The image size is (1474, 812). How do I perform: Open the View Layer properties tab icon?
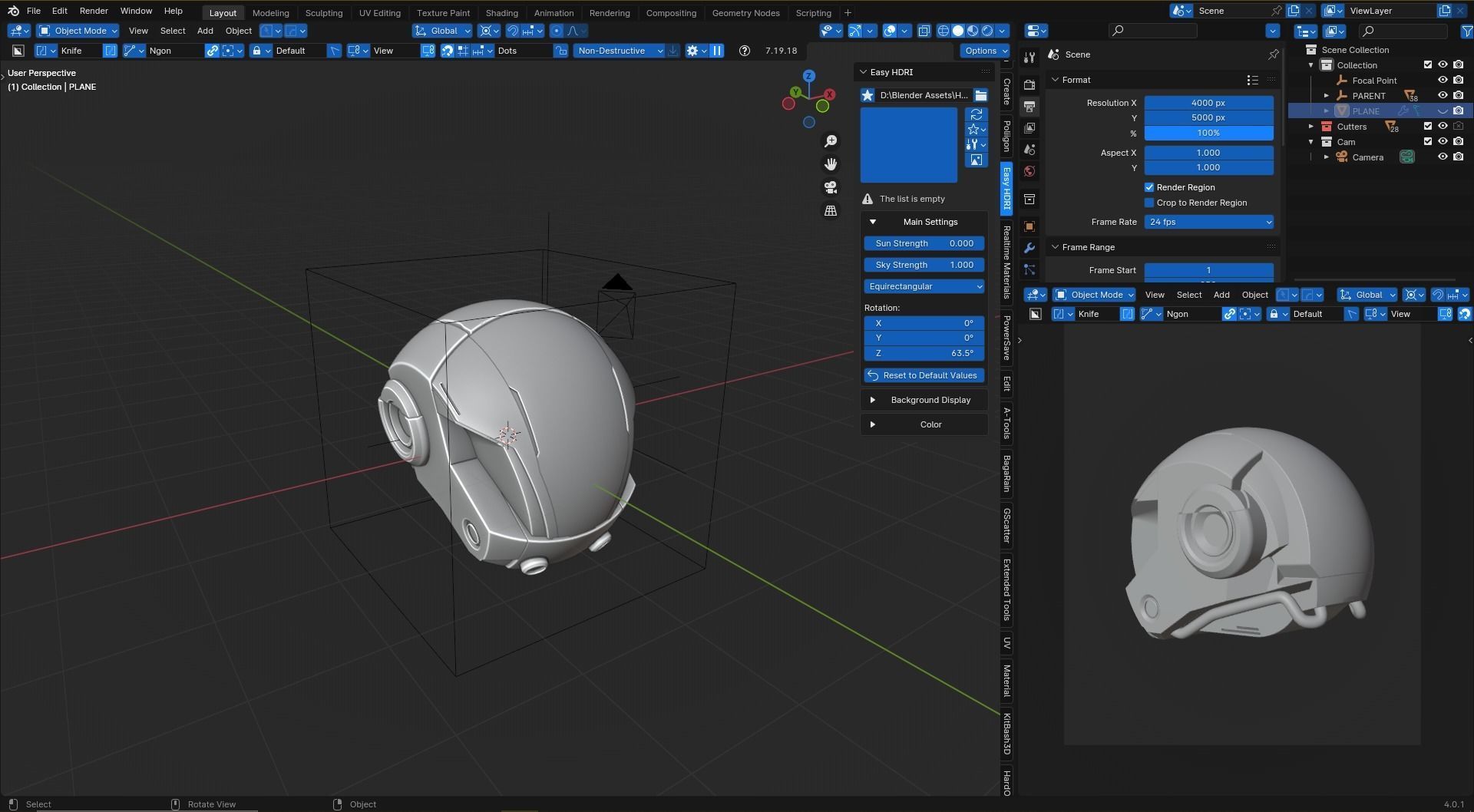1029,127
